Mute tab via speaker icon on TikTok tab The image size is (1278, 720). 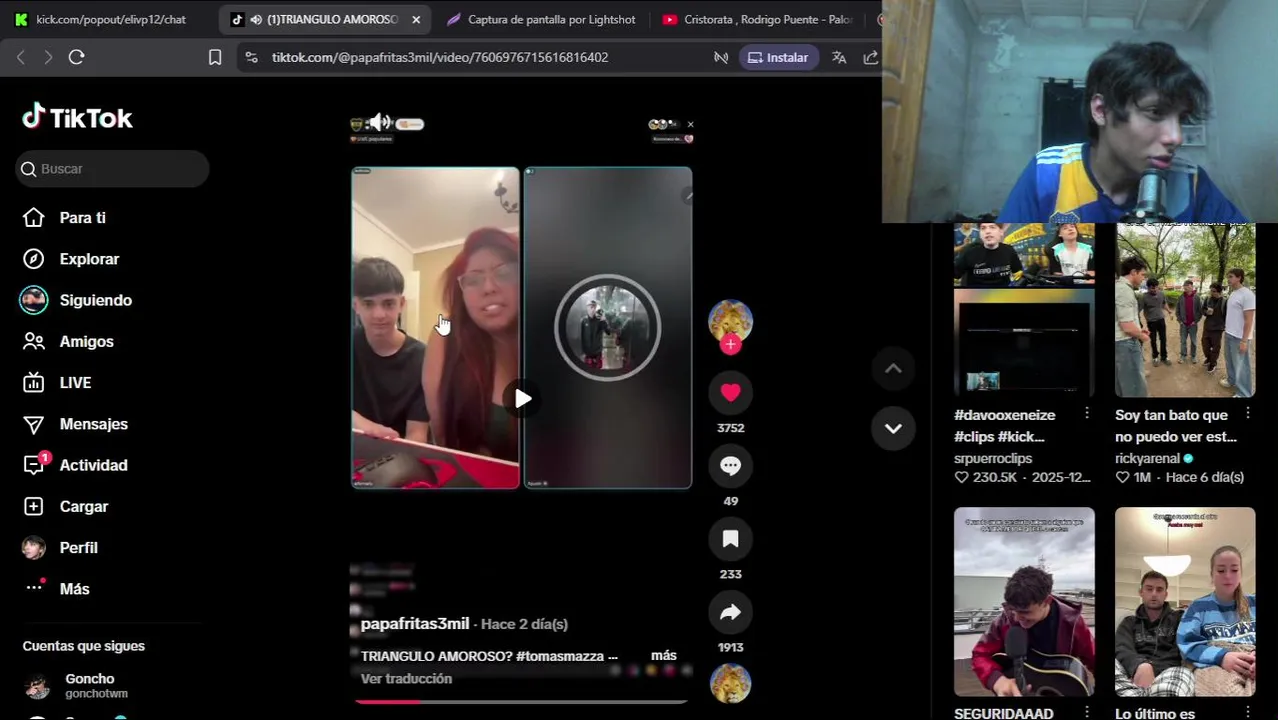pyautogui.click(x=256, y=19)
